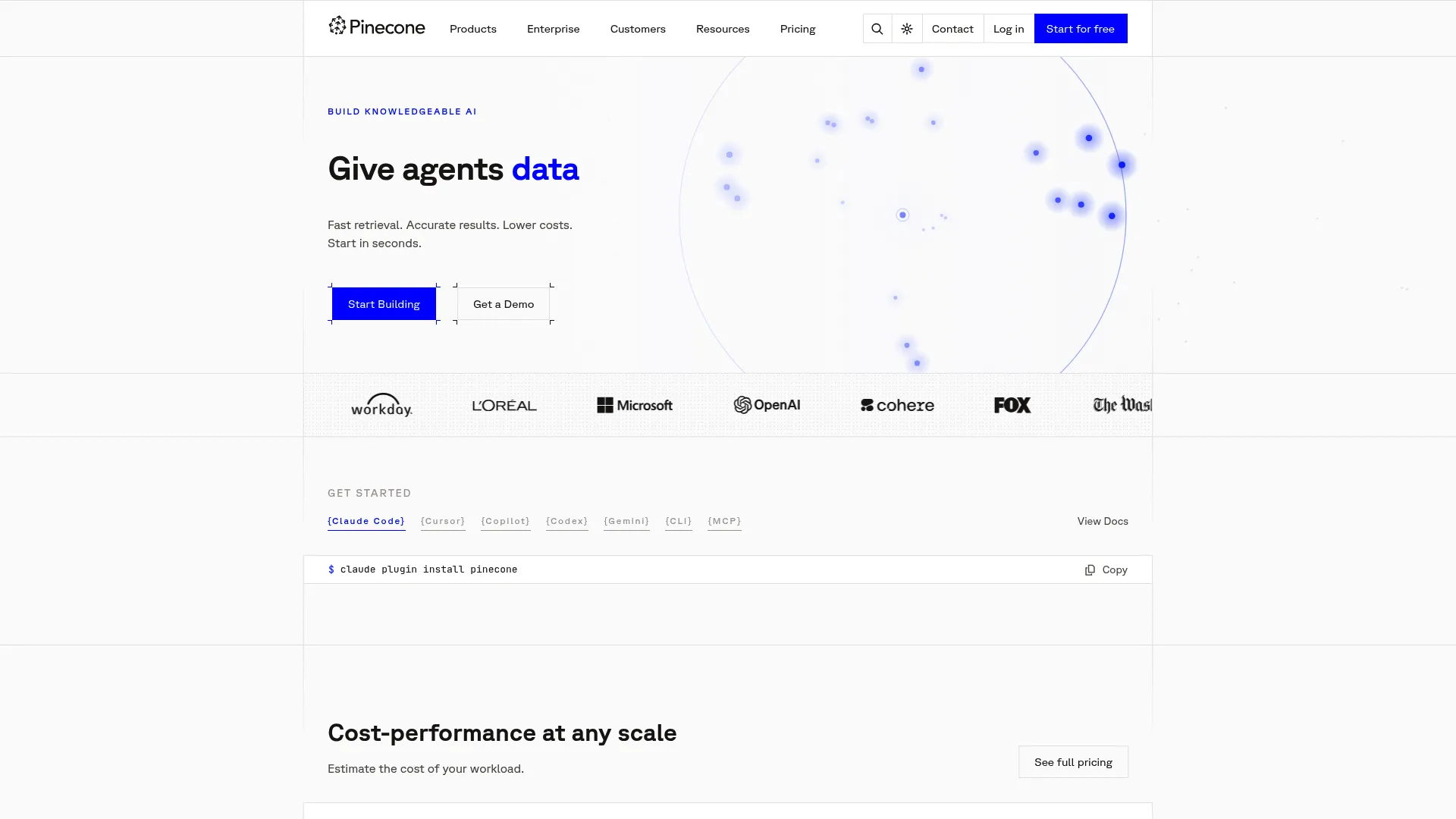1456x819 pixels.
Task: Switch to the {Codex} tab
Action: point(567,522)
